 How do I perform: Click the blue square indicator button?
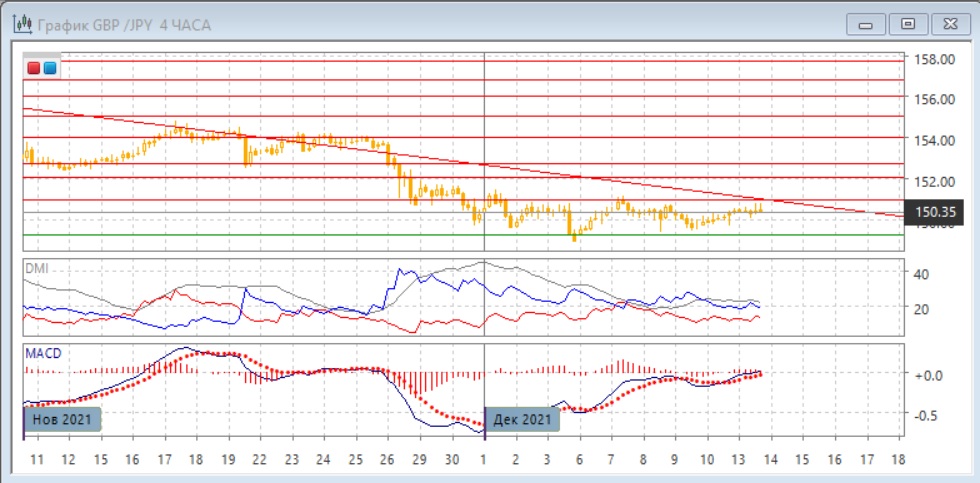50,68
